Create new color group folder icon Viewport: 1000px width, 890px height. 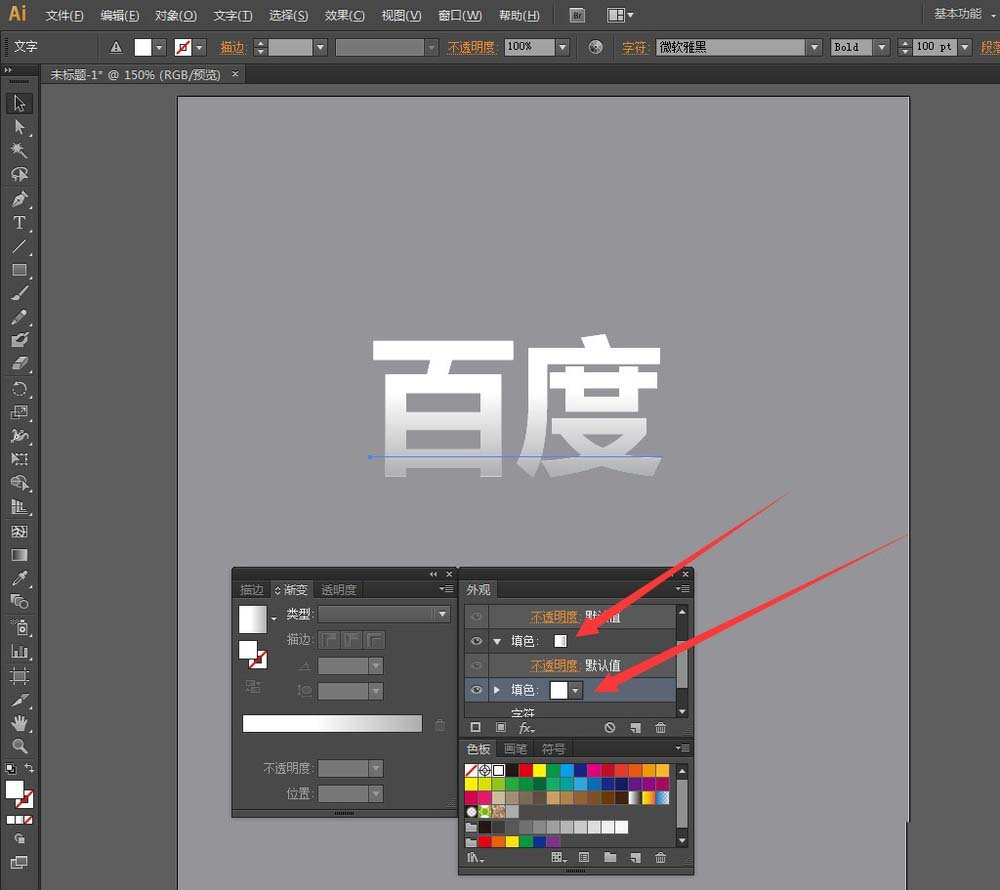pos(610,857)
